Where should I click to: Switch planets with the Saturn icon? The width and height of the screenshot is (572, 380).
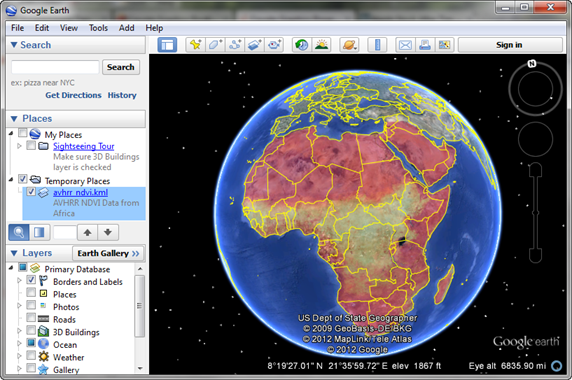coord(349,45)
